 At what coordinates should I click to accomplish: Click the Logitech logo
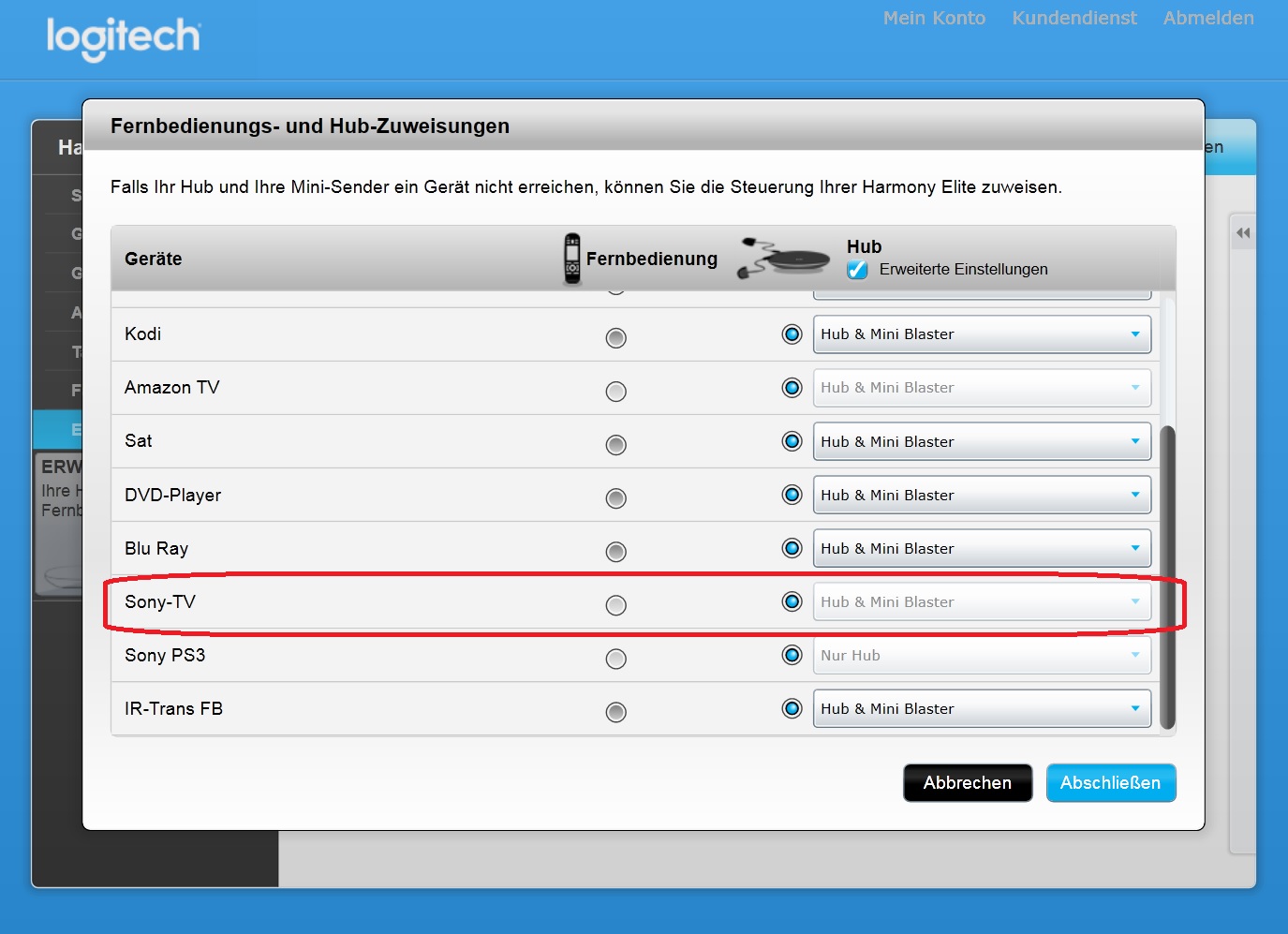point(123,37)
